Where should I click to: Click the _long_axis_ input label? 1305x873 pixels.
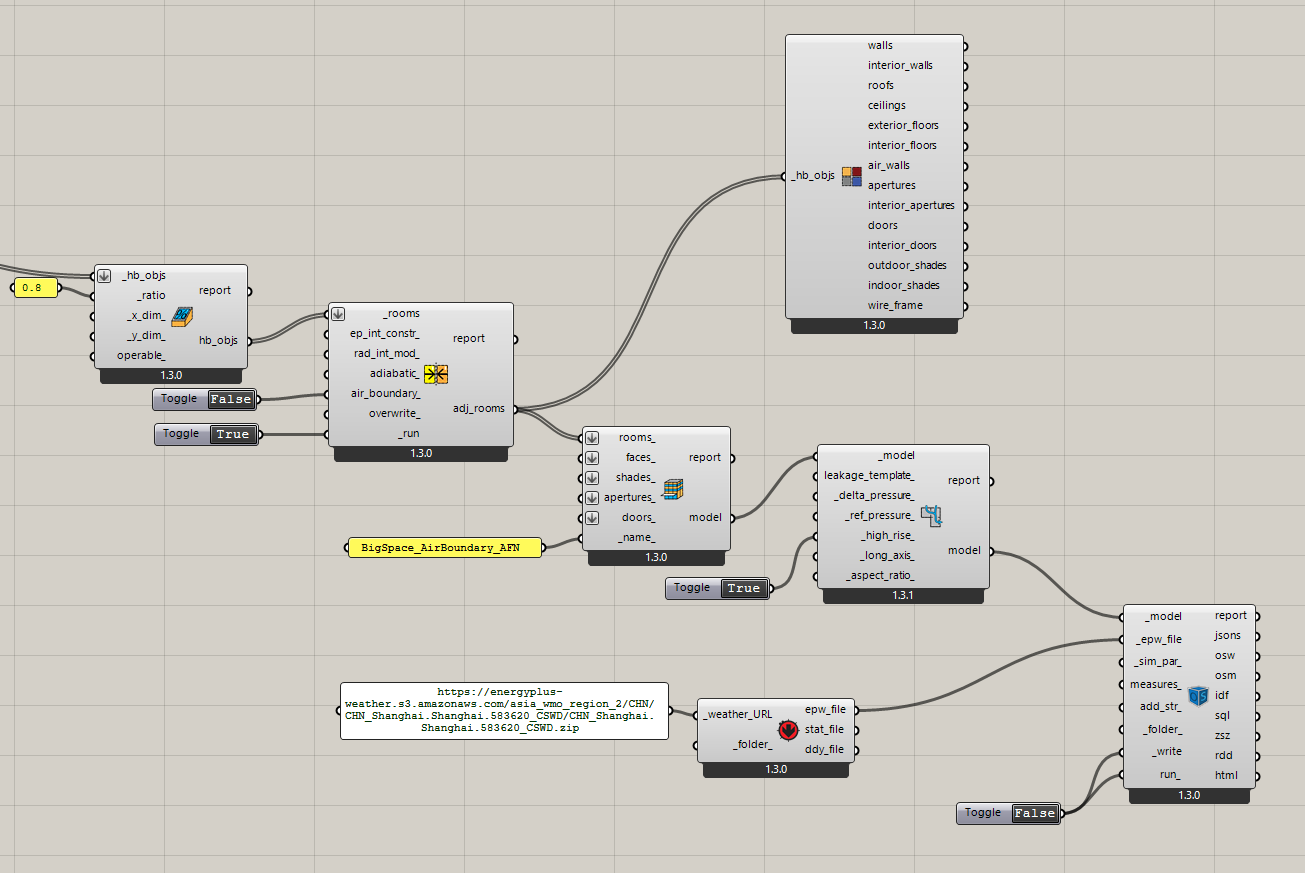pos(886,555)
